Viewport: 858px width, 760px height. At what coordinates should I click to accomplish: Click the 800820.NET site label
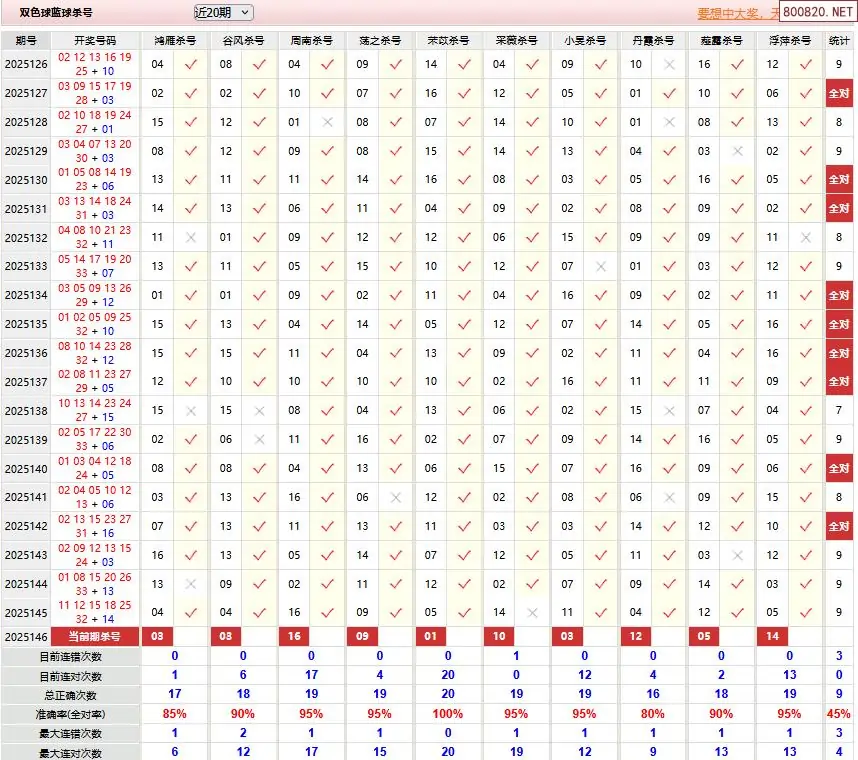coord(817,12)
